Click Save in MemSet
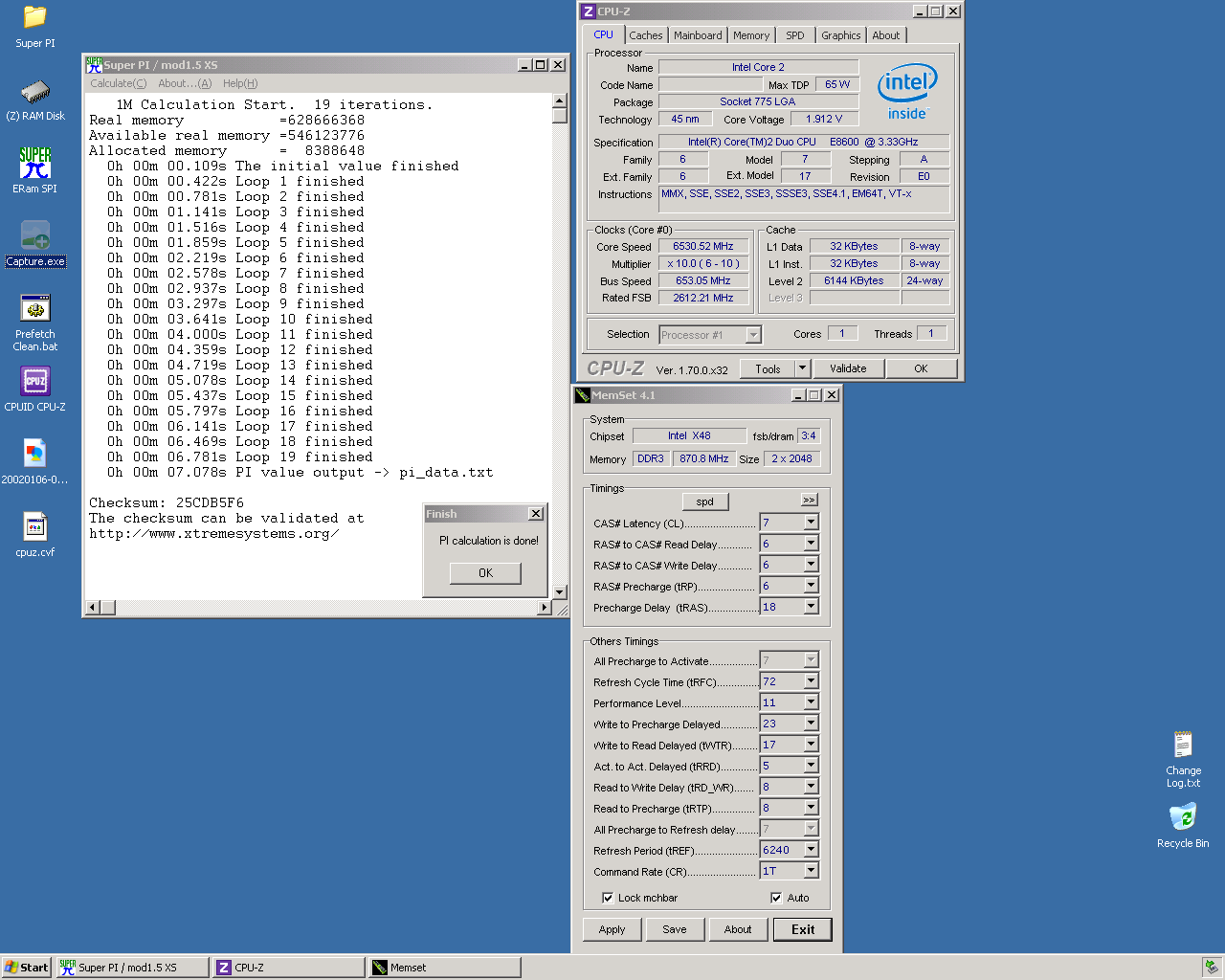Image resolution: width=1225 pixels, height=980 pixels. 675,929
